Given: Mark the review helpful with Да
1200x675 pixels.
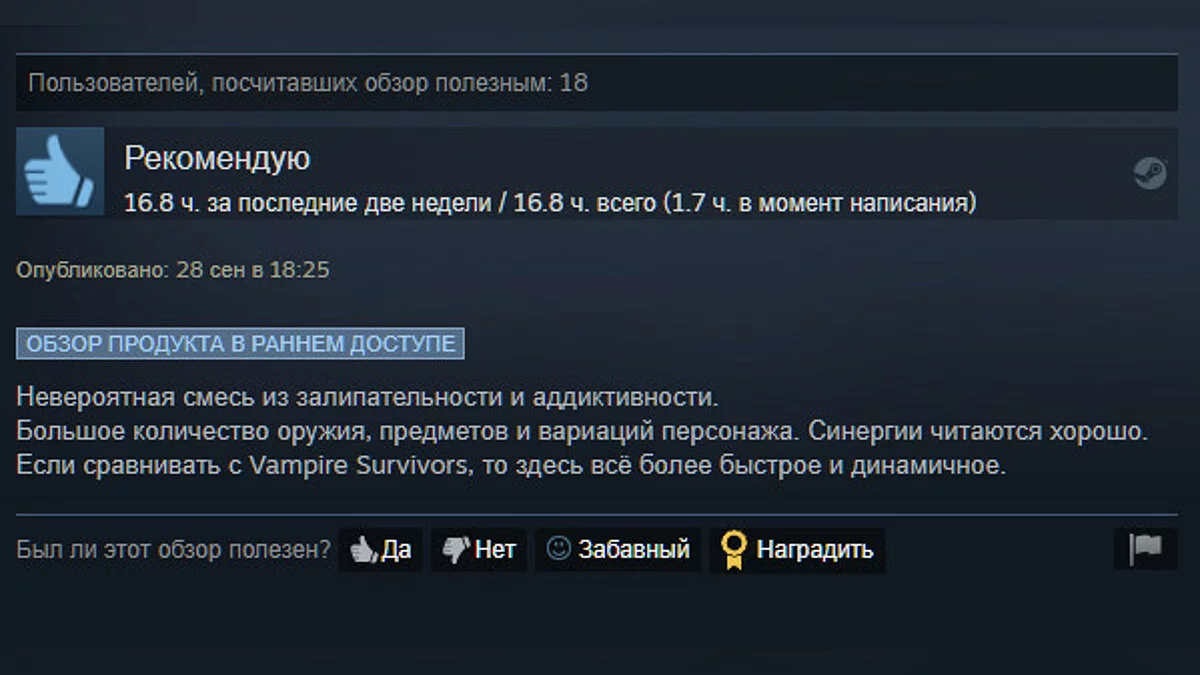Looking at the screenshot, I should click(380, 550).
